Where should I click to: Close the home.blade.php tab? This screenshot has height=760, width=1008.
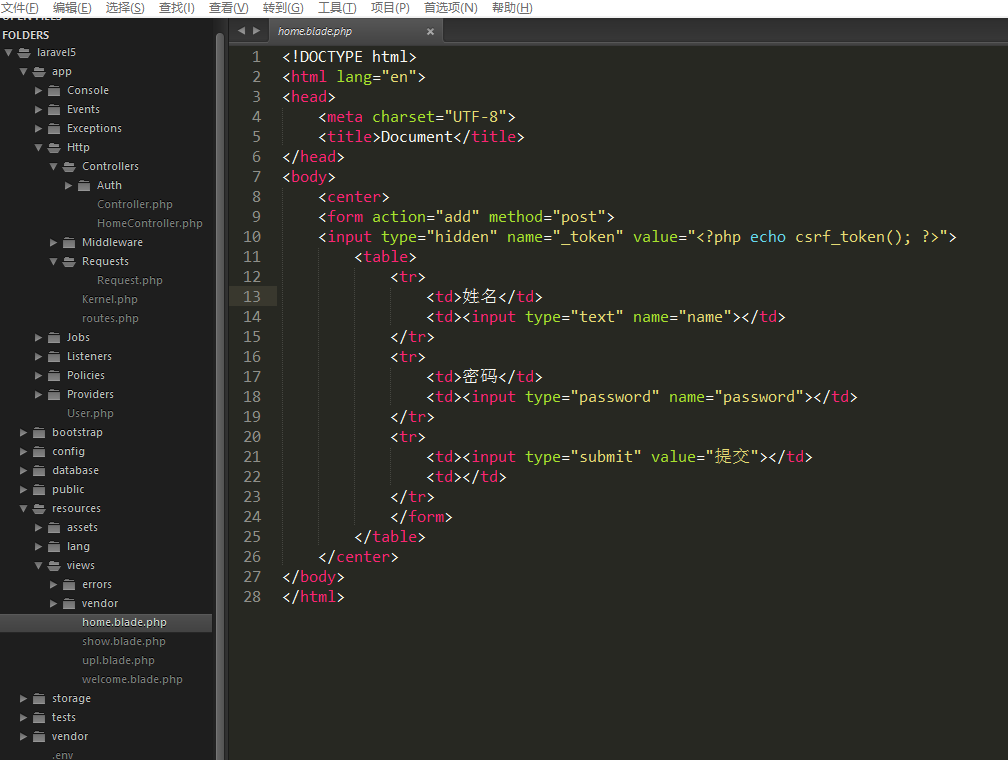click(430, 32)
